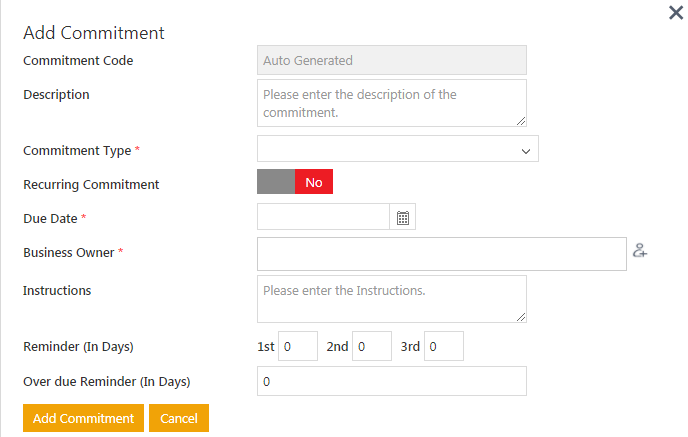Open the Due Date calendar picker
This screenshot has height=437, width=688.
tap(403, 218)
